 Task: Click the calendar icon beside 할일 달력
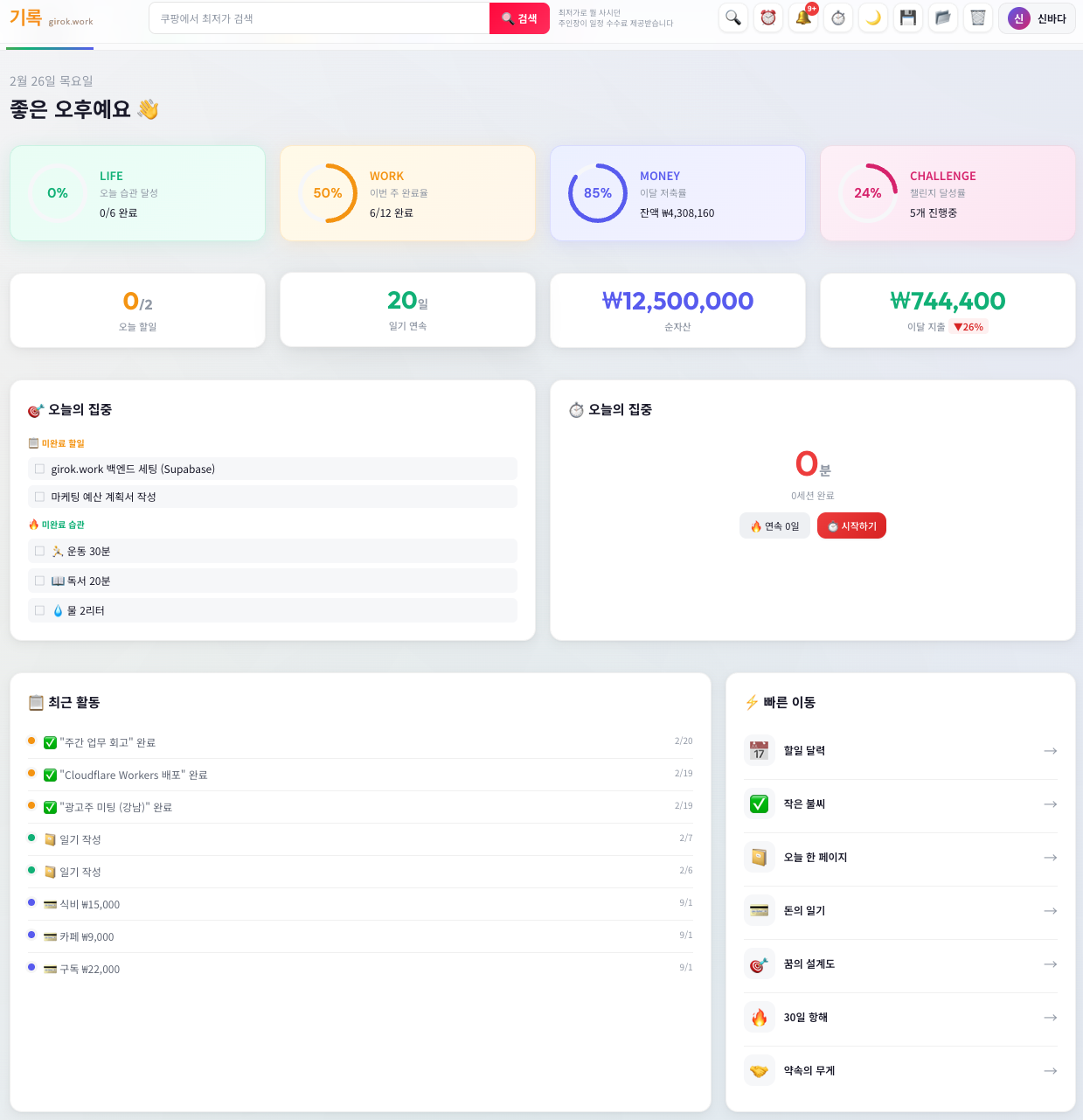point(760,750)
